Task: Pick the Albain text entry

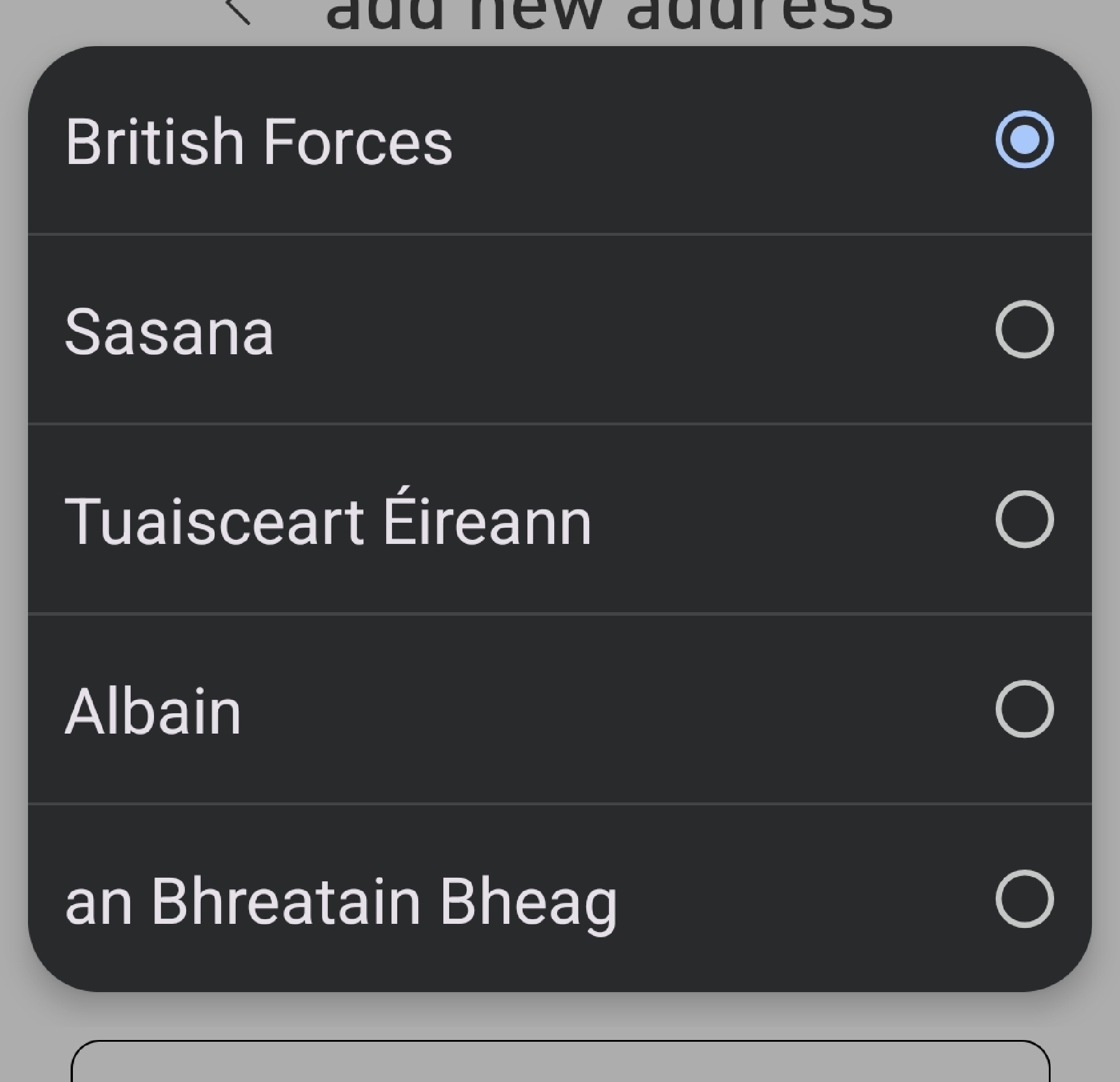Action: 153,711
